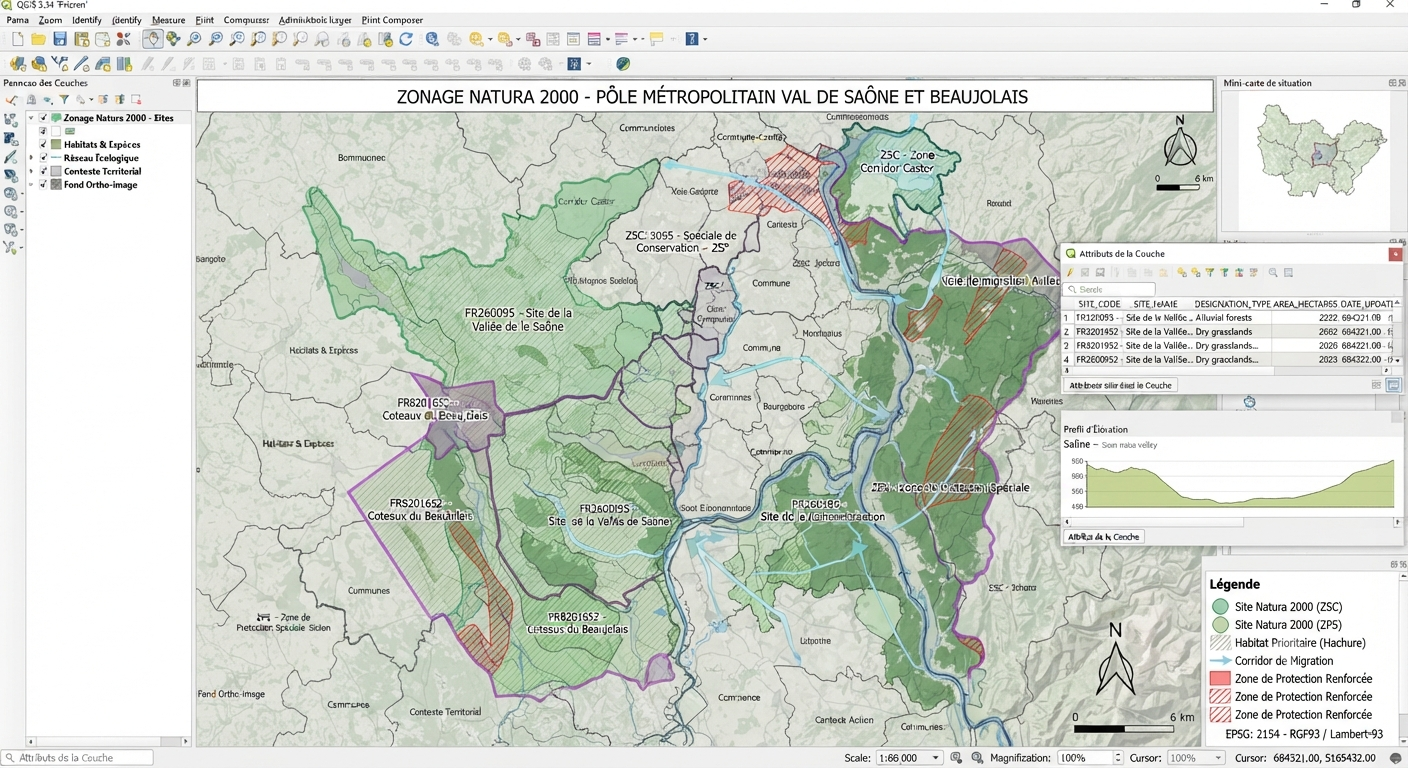Viewport: 1408px width, 768px height.
Task: Click the lock scale icon beside scale box
Action: click(x=956, y=758)
